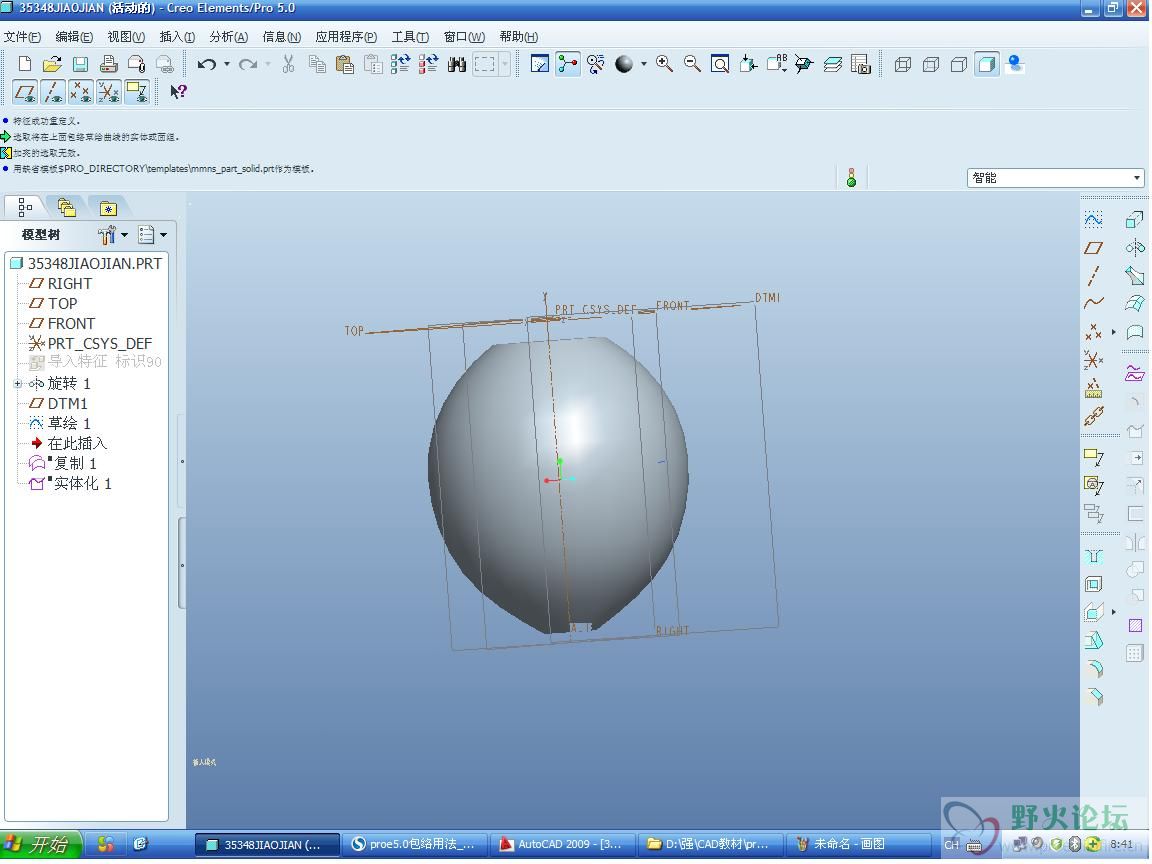This screenshot has width=1152, height=864.
Task: Click the Repaint screen icon
Action: 540,65
